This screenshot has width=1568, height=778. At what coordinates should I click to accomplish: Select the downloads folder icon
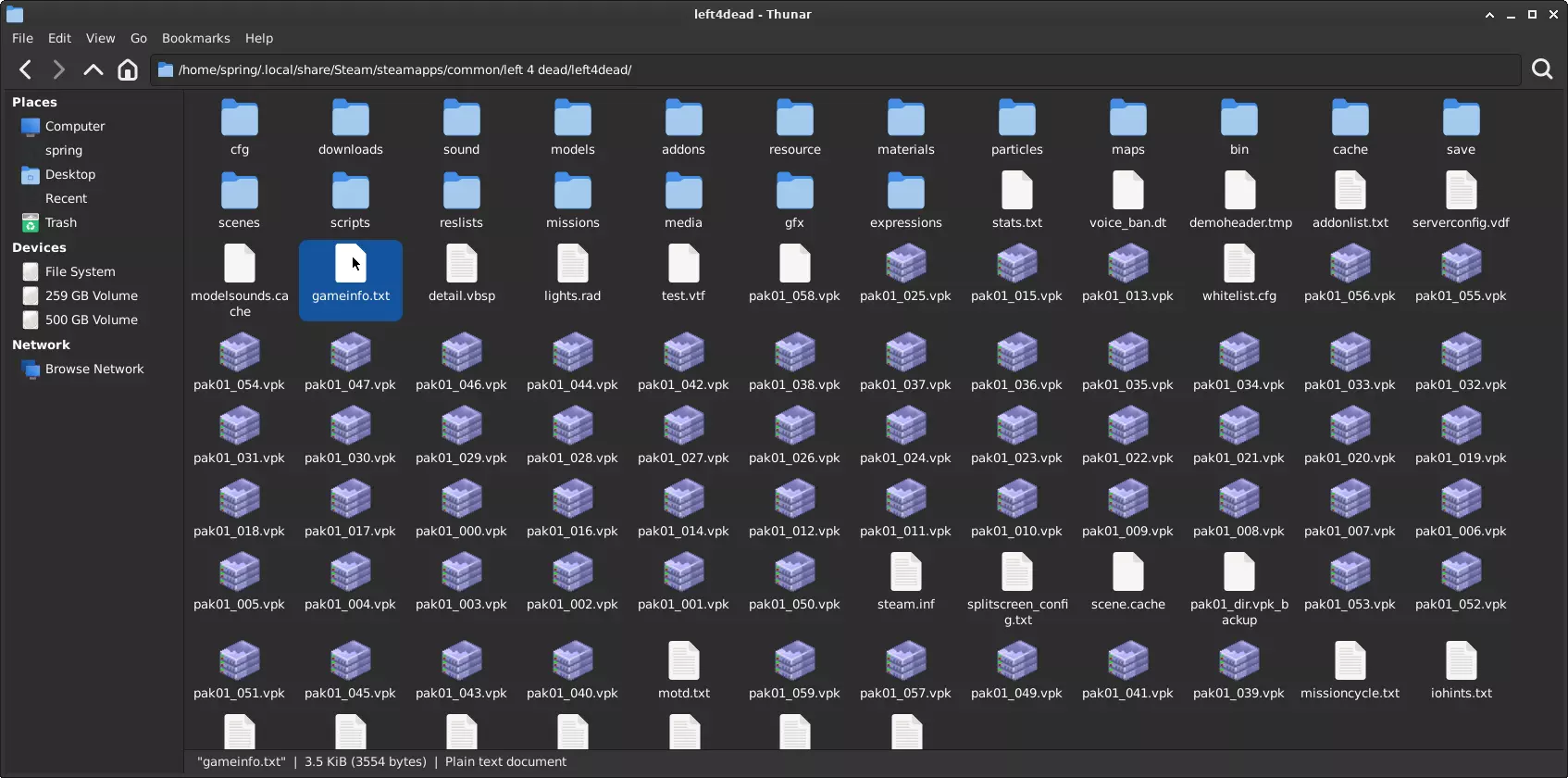tap(351, 118)
